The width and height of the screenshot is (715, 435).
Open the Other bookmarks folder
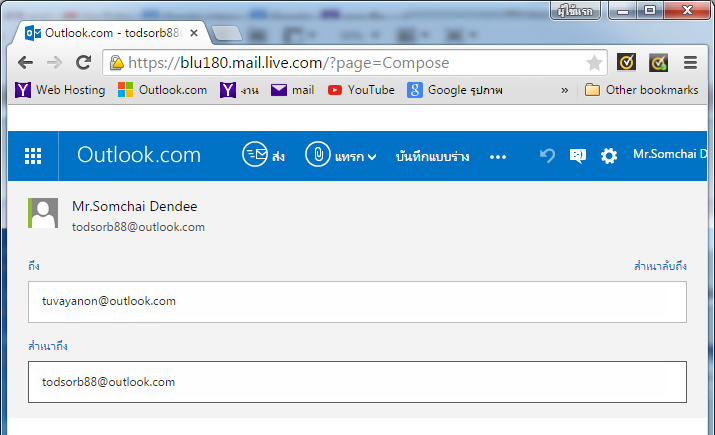(x=641, y=90)
